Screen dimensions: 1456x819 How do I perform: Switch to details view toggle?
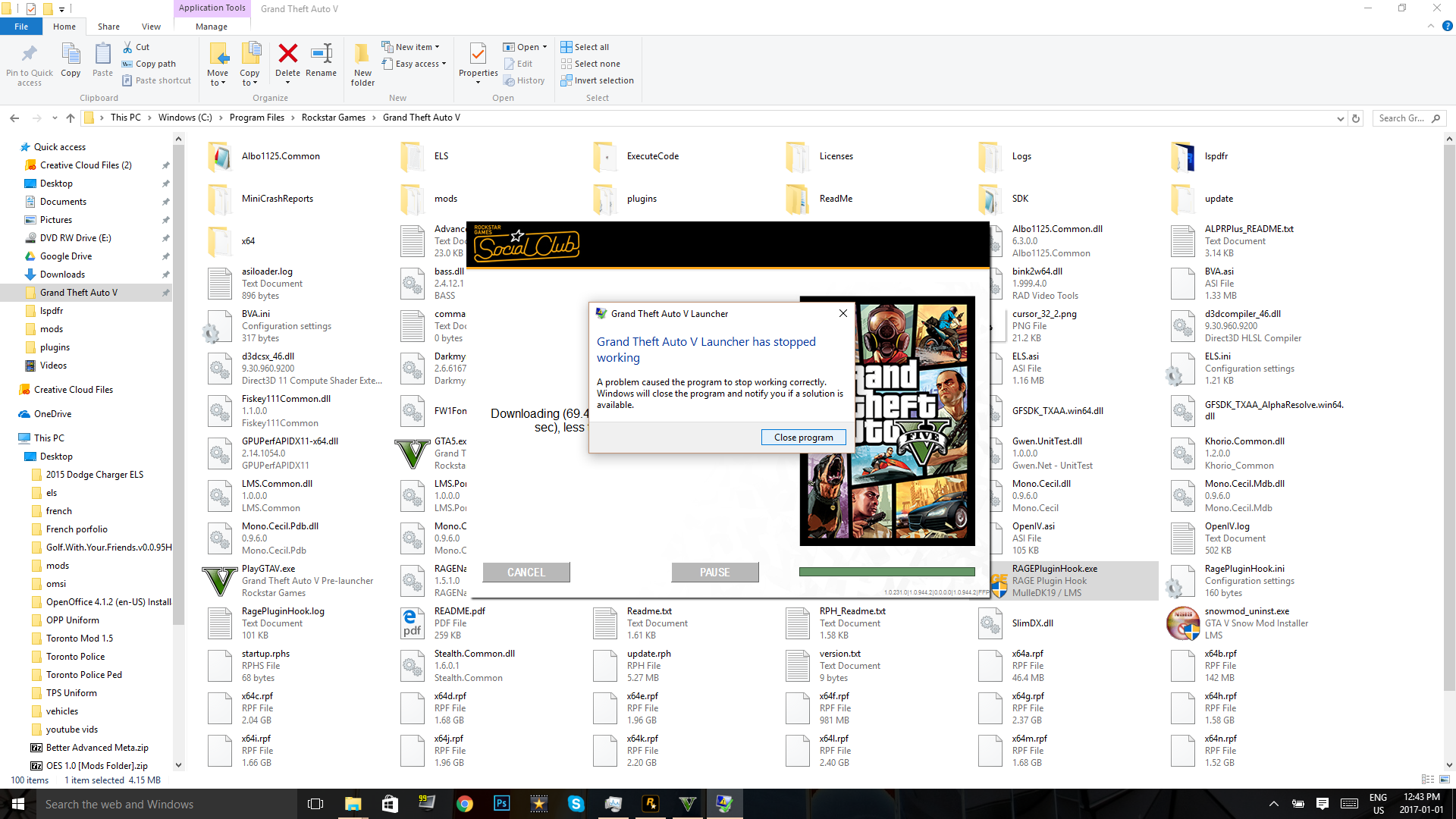coord(1428,780)
